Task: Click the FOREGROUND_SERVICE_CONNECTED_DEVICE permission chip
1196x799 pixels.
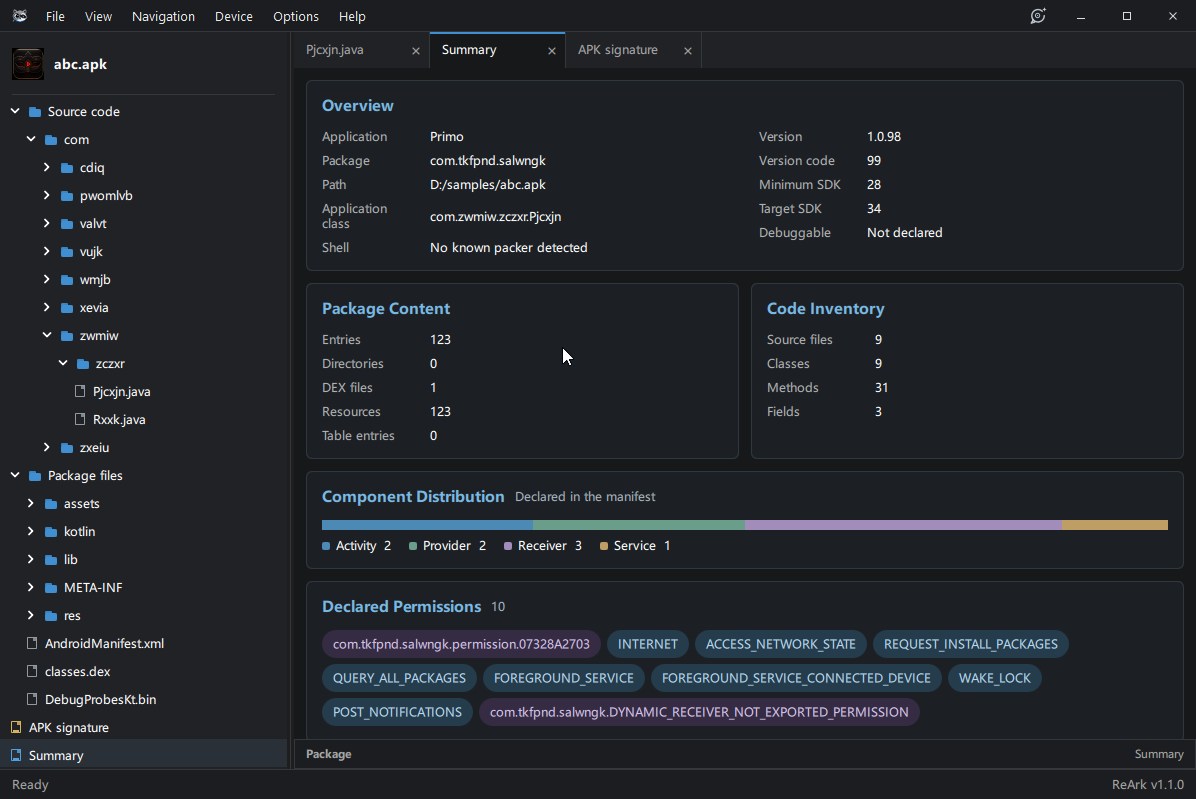Action: (796, 679)
